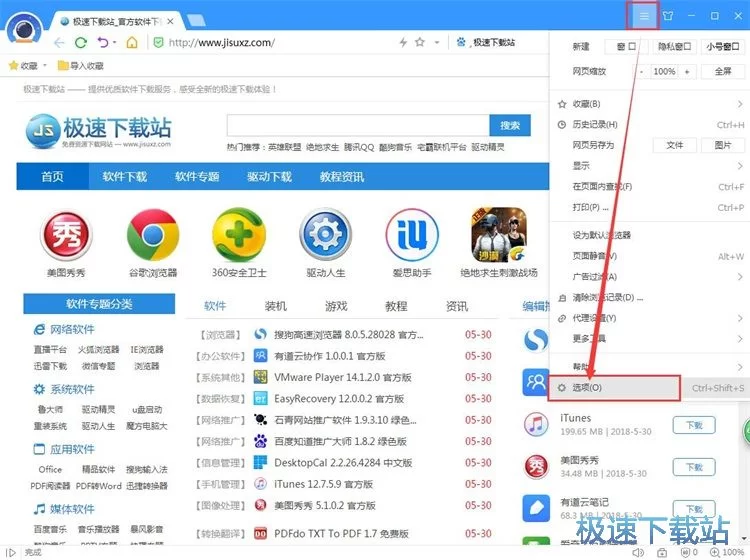Image resolution: width=750 pixels, height=560 pixels.
Task: Switch to the 软件下载 navigation tab
Action: (124, 177)
